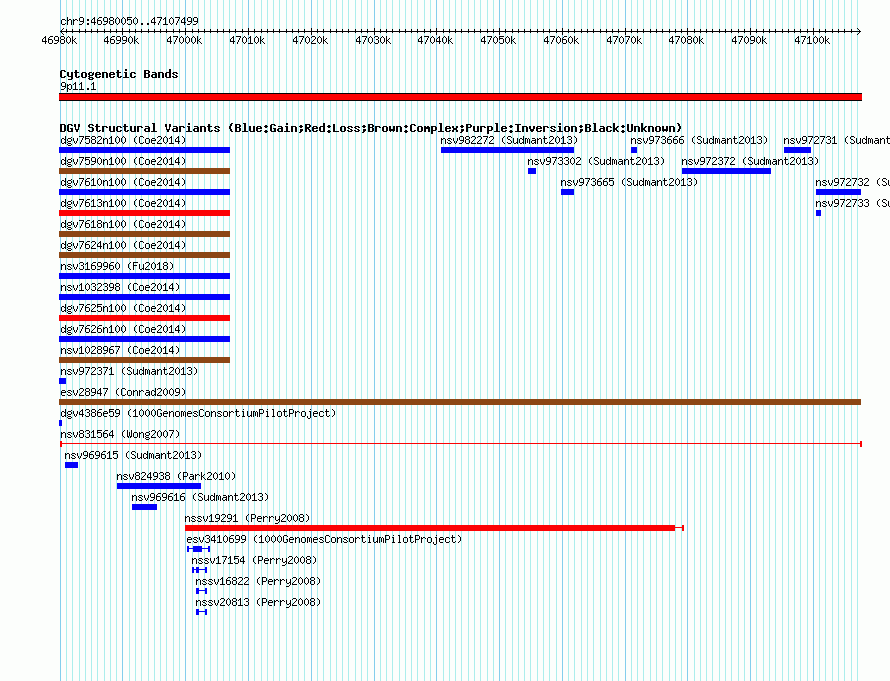
Task: Select the blue nsv969616 gain bar
Action: (144, 507)
